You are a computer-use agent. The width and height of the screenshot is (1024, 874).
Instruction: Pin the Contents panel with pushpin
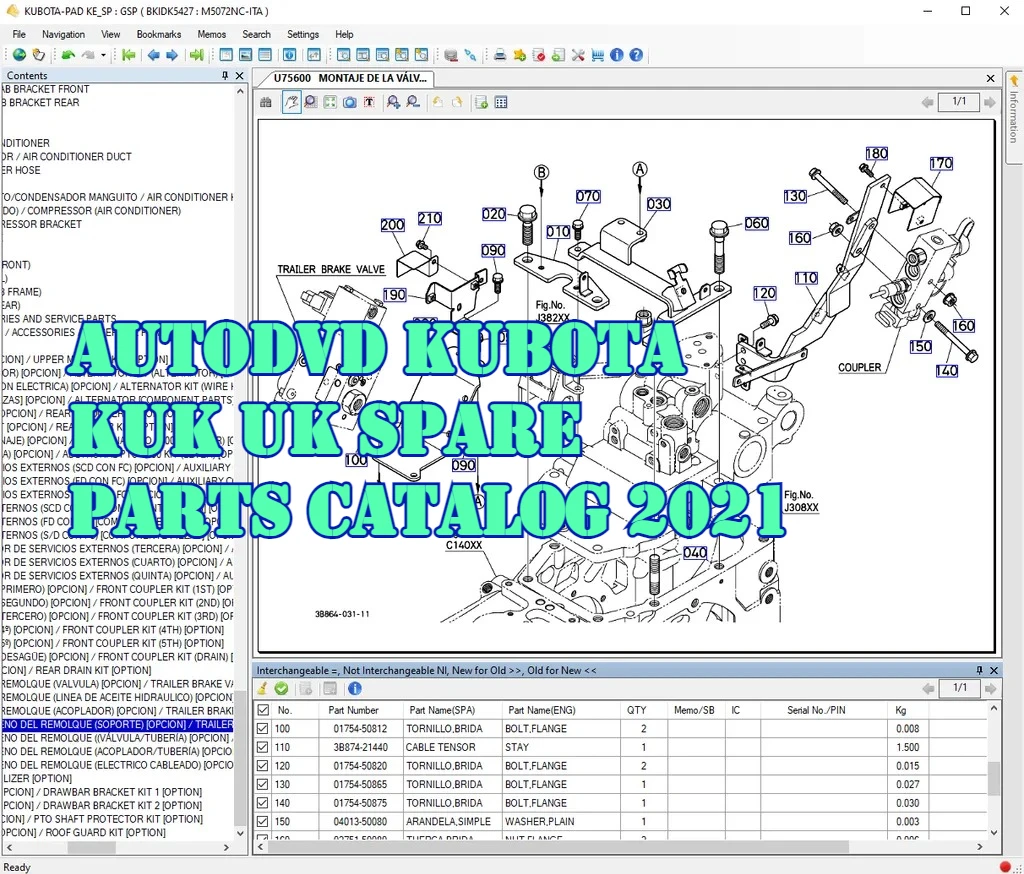point(225,76)
